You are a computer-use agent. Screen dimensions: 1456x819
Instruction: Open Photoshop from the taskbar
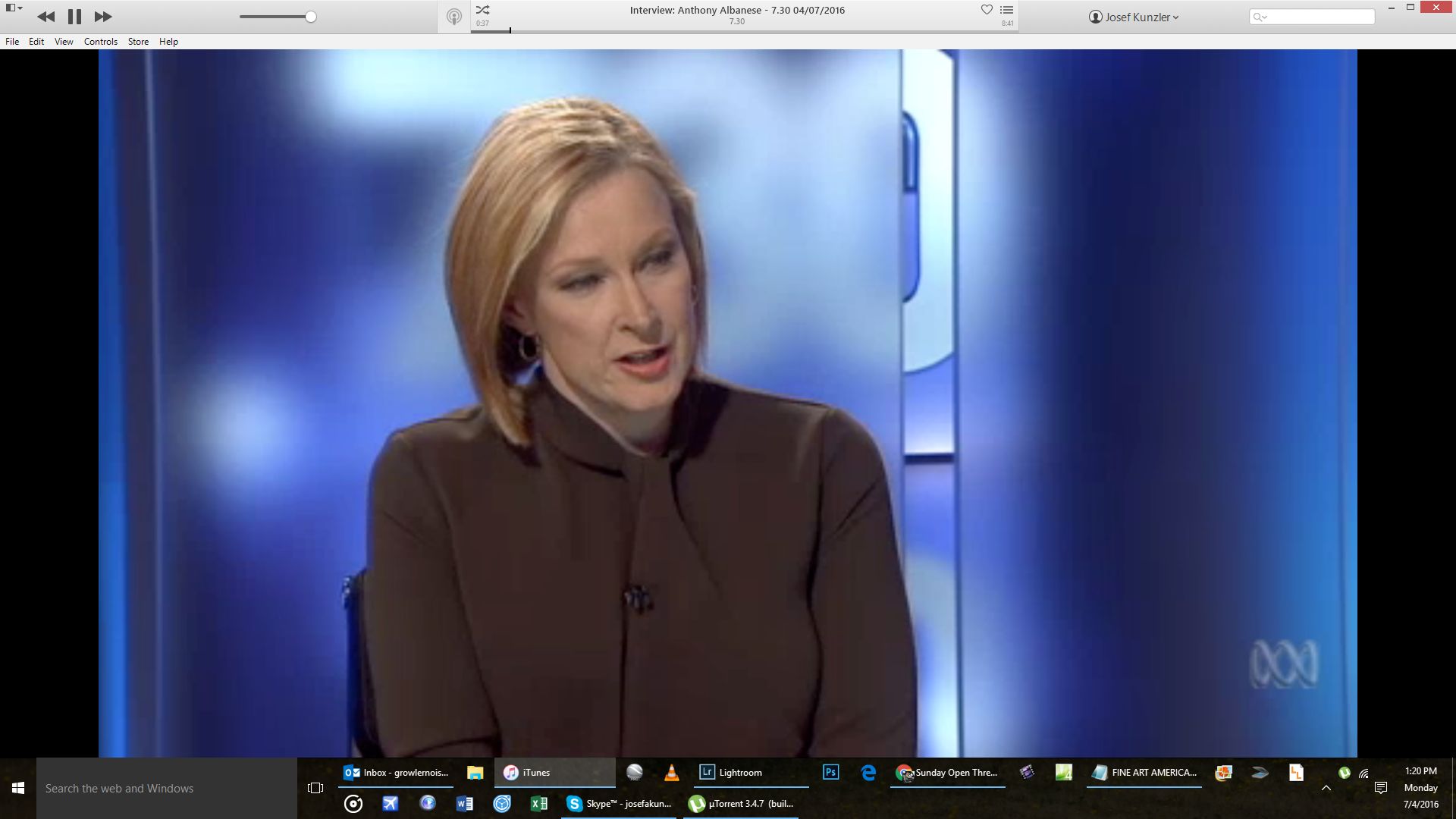click(830, 773)
